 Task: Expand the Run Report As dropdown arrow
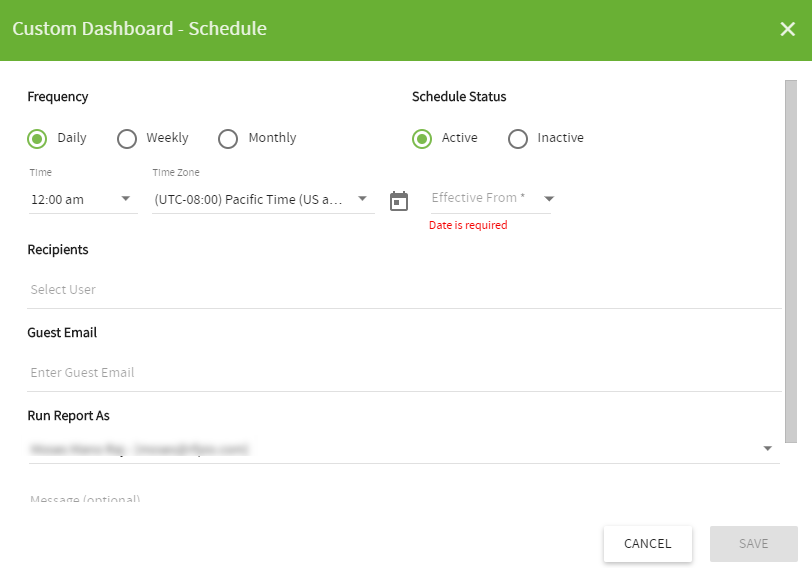tap(768, 448)
